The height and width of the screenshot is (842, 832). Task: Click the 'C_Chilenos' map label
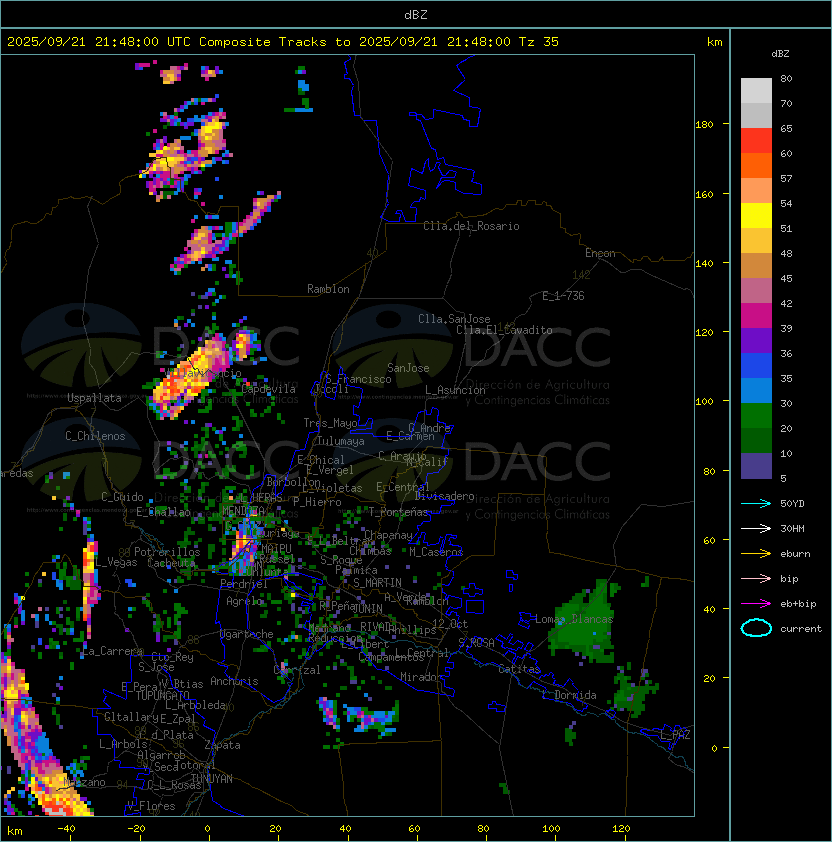[95, 436]
